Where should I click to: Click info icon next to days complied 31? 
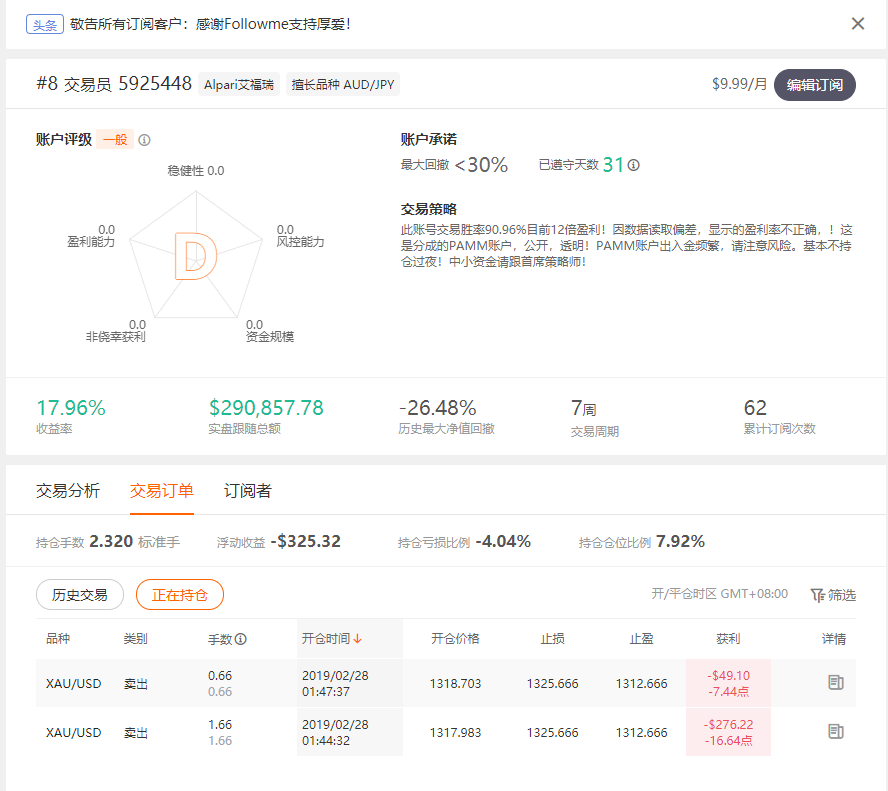pyautogui.click(x=634, y=165)
